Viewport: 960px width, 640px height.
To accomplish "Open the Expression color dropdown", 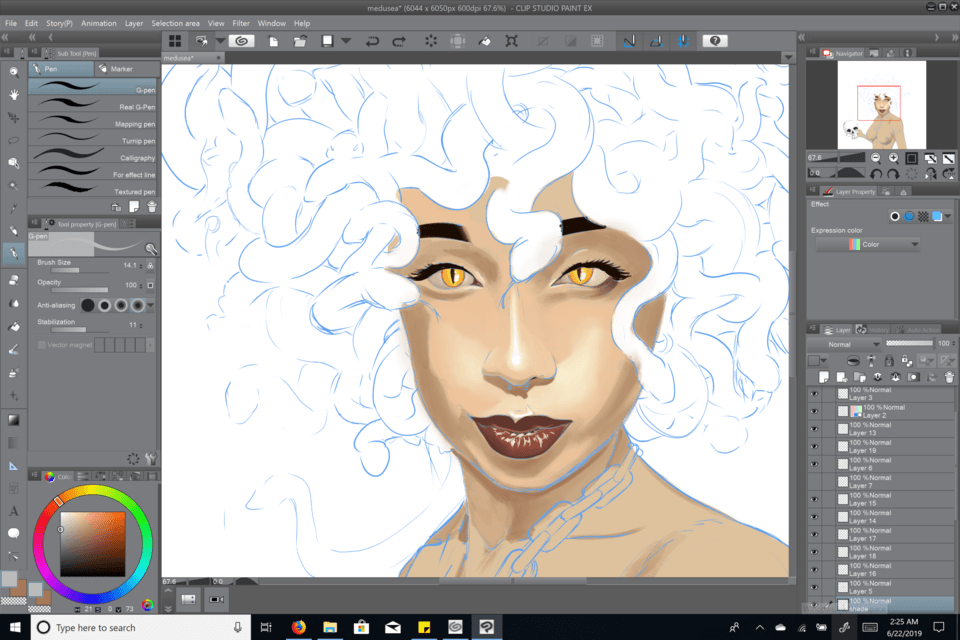I will pos(868,244).
